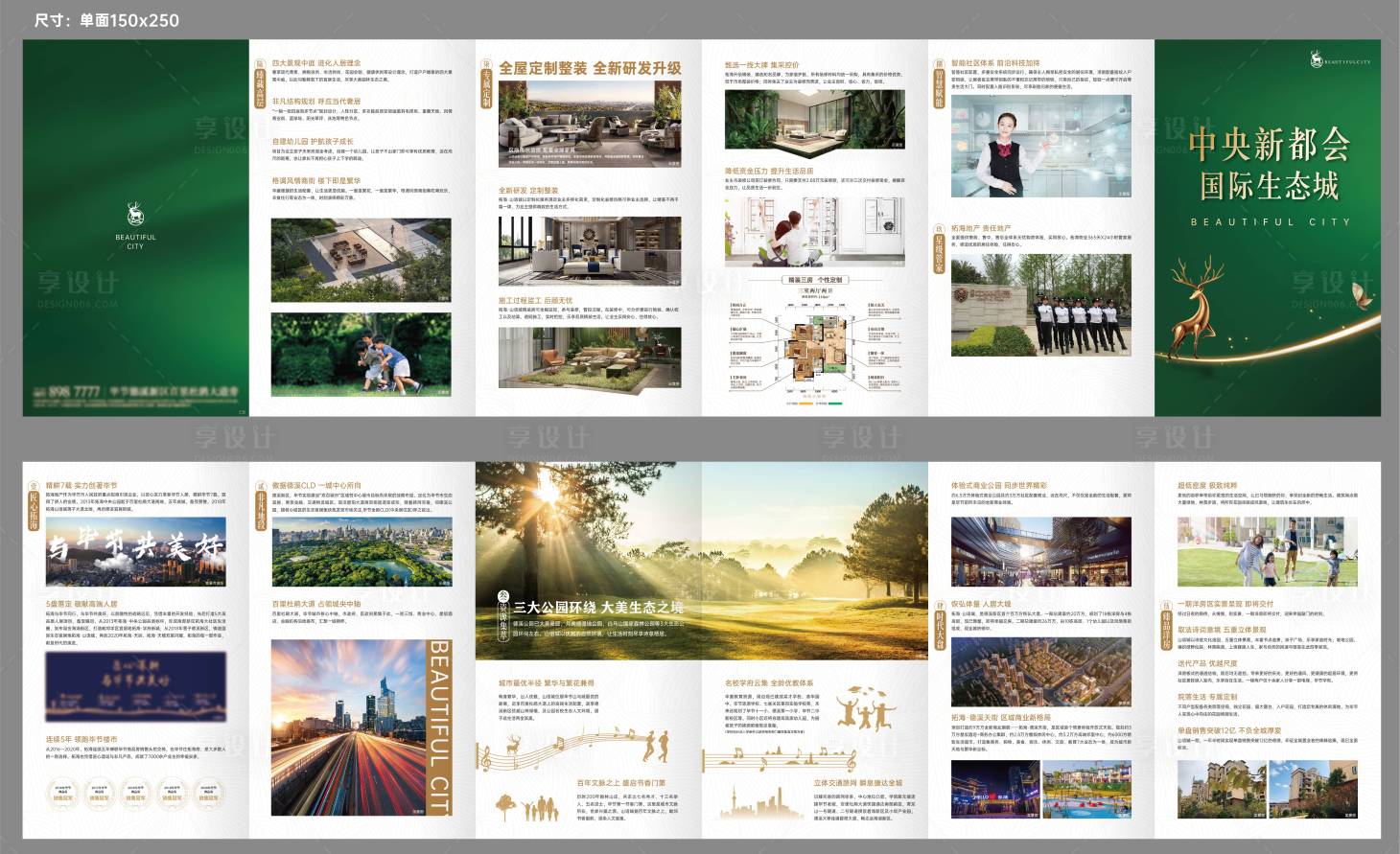
Task: Click the left residential building exterior photo
Action: coord(1221,790)
